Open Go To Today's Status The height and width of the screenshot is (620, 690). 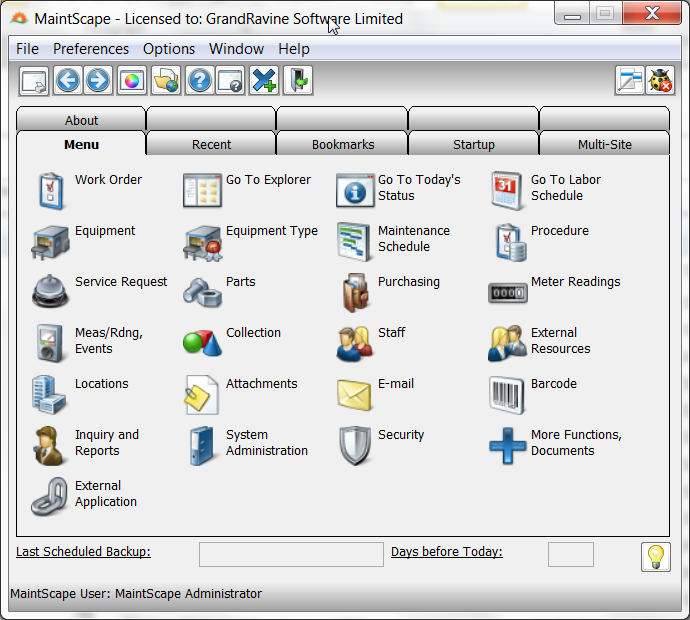coord(355,191)
